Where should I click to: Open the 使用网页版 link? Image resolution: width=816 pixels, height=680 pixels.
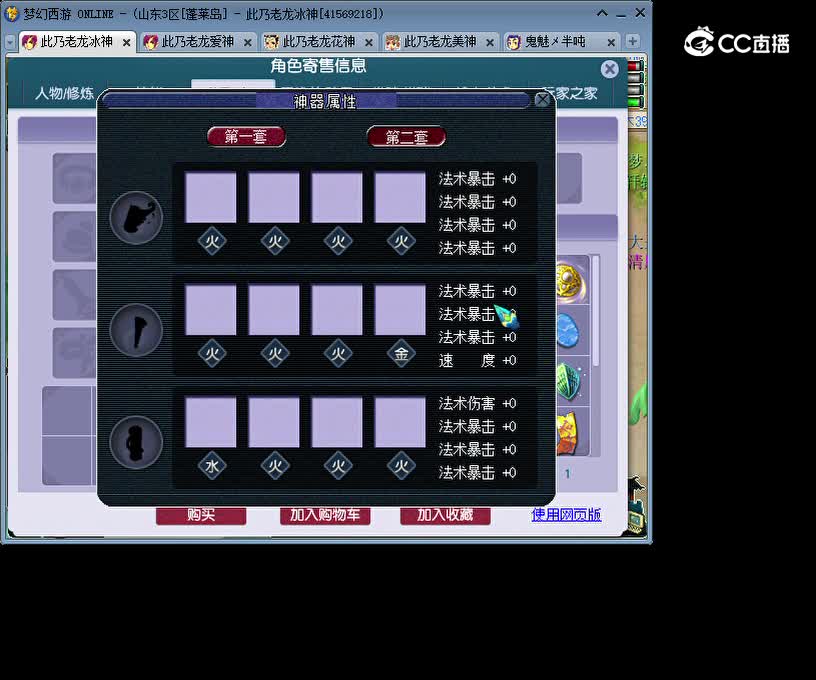click(x=566, y=515)
